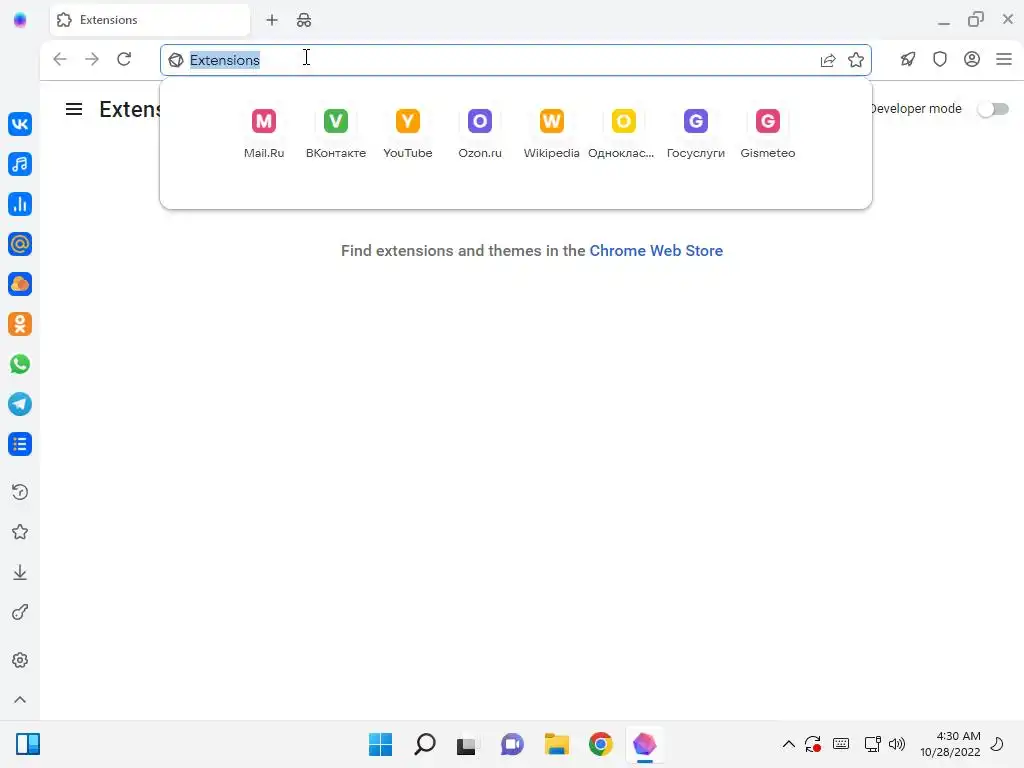Open volume control in tray

[x=897, y=744]
